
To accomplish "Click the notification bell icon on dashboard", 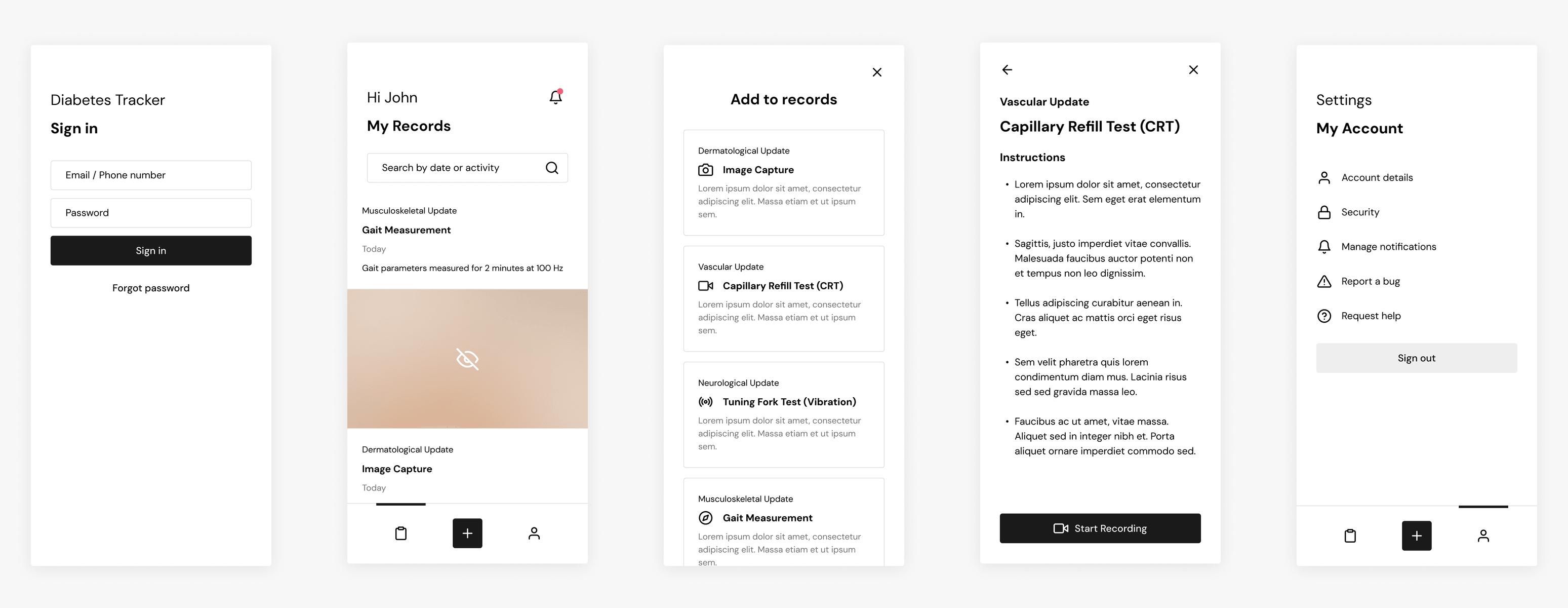I will (556, 97).
